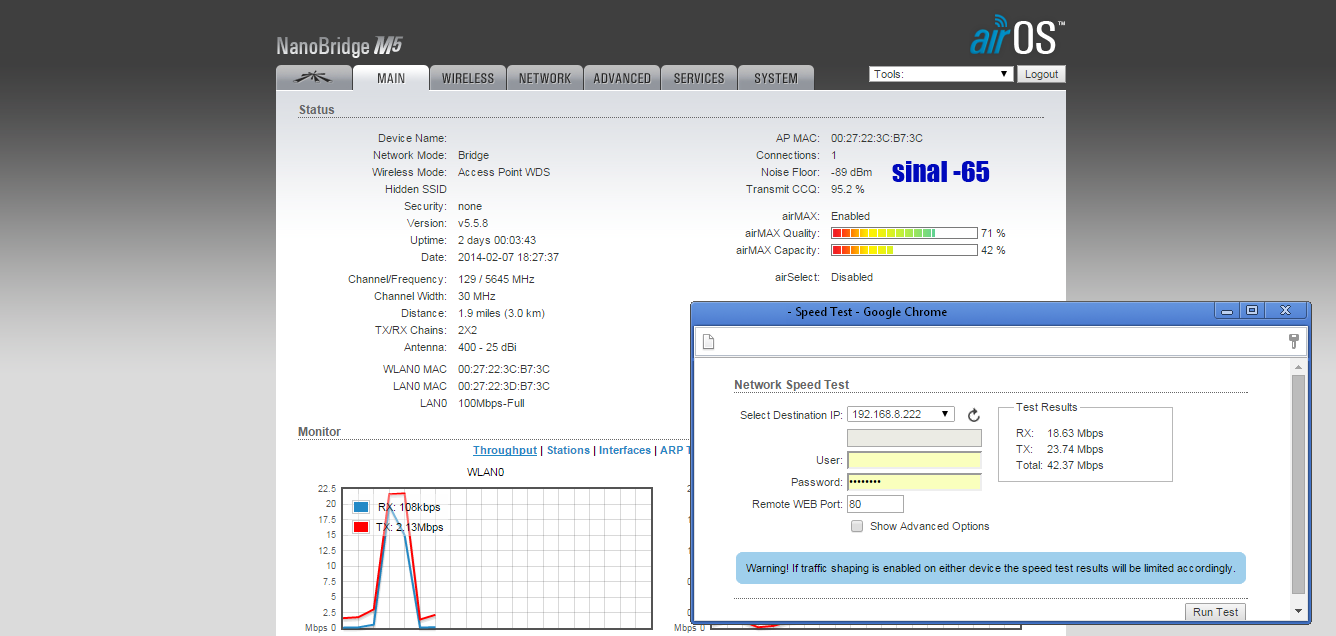Click the LAN0 MAC value 00:27:22:3D:B7:3C
The height and width of the screenshot is (636, 1336).
(504, 386)
